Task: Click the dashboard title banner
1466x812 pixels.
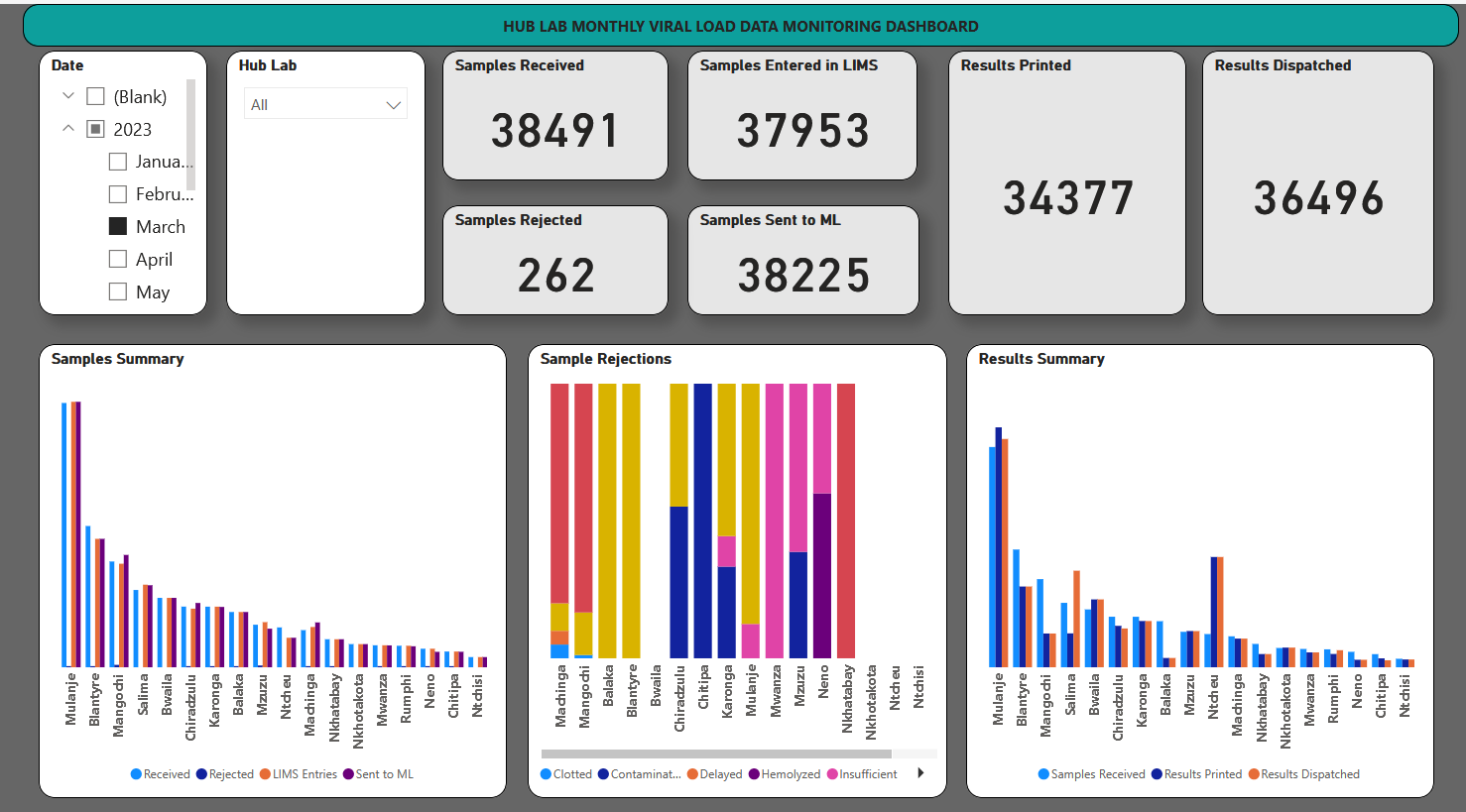Action: pos(740,26)
